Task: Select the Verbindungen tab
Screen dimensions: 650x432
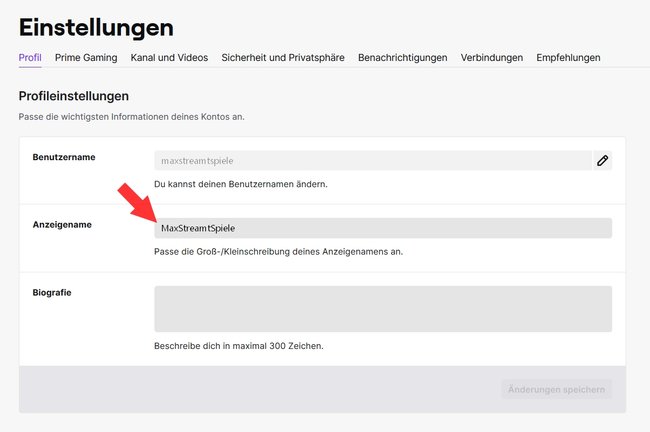Action: tap(492, 58)
